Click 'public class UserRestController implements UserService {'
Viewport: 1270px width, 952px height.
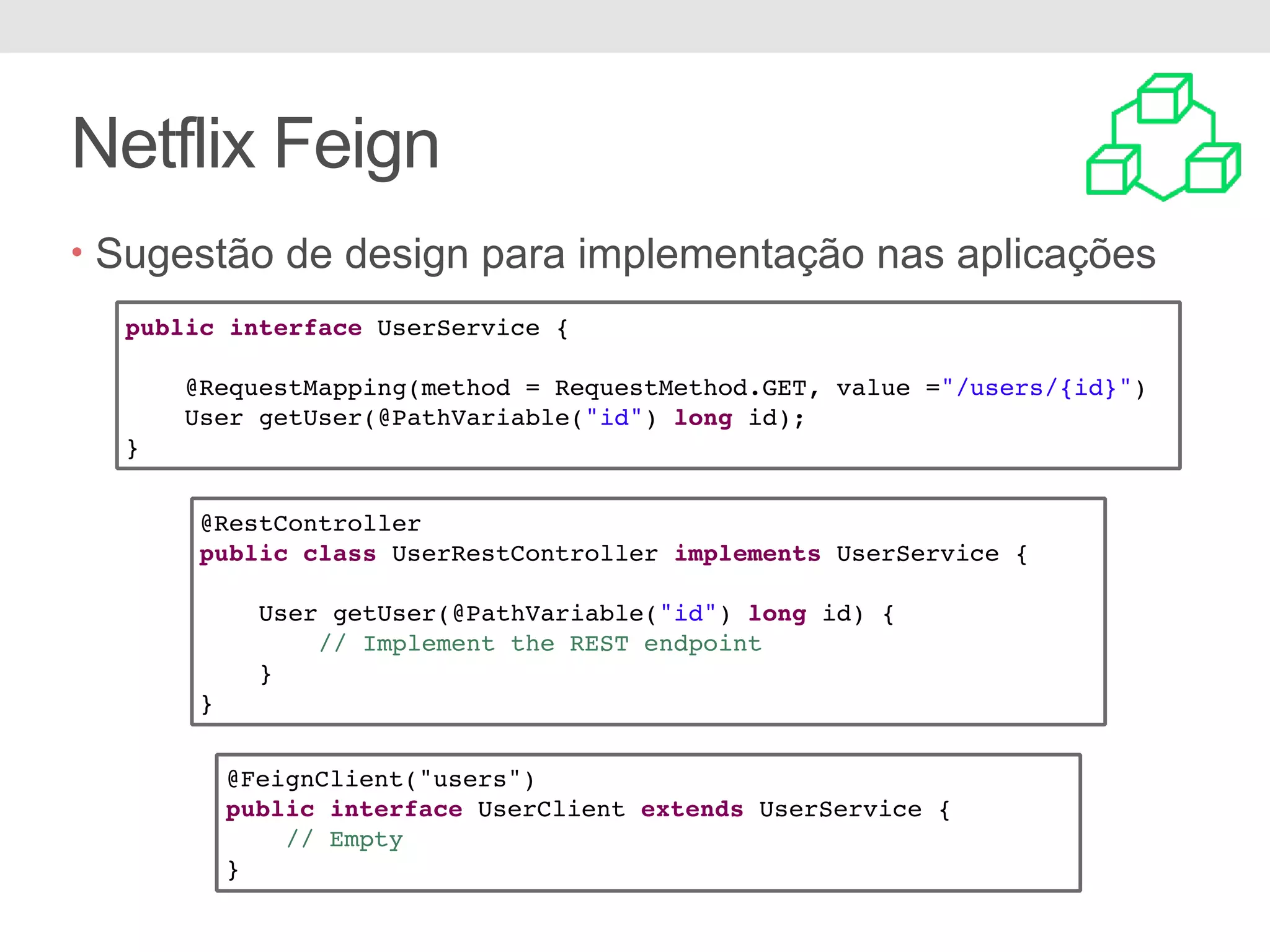coord(613,554)
